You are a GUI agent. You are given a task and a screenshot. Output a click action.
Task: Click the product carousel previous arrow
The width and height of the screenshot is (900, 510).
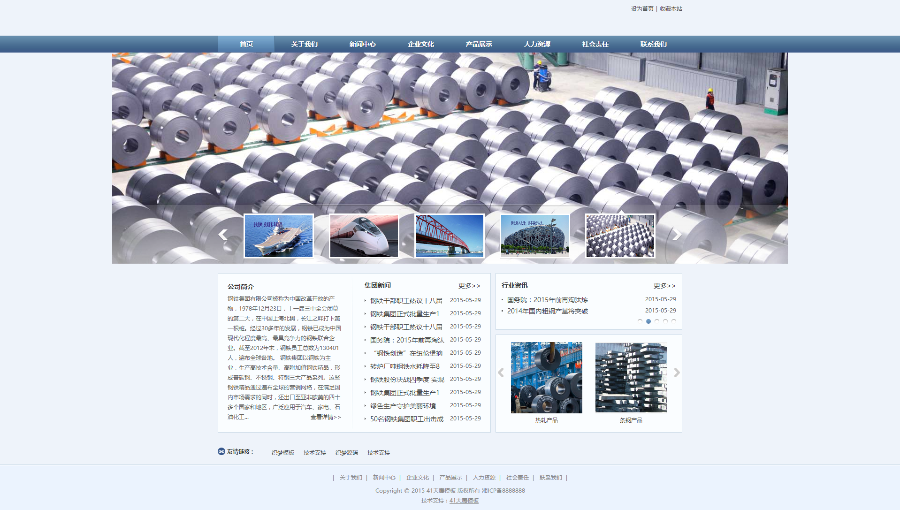[501, 373]
